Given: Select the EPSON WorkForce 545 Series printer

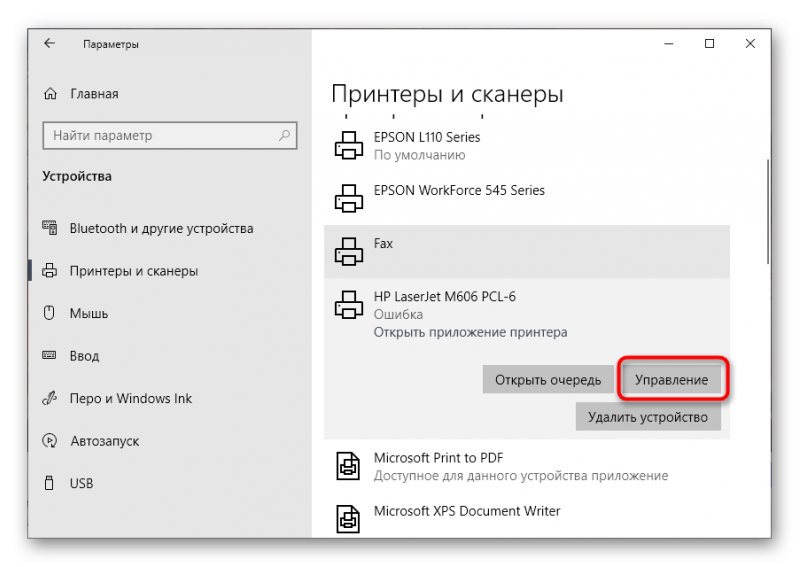Looking at the screenshot, I should (527, 199).
